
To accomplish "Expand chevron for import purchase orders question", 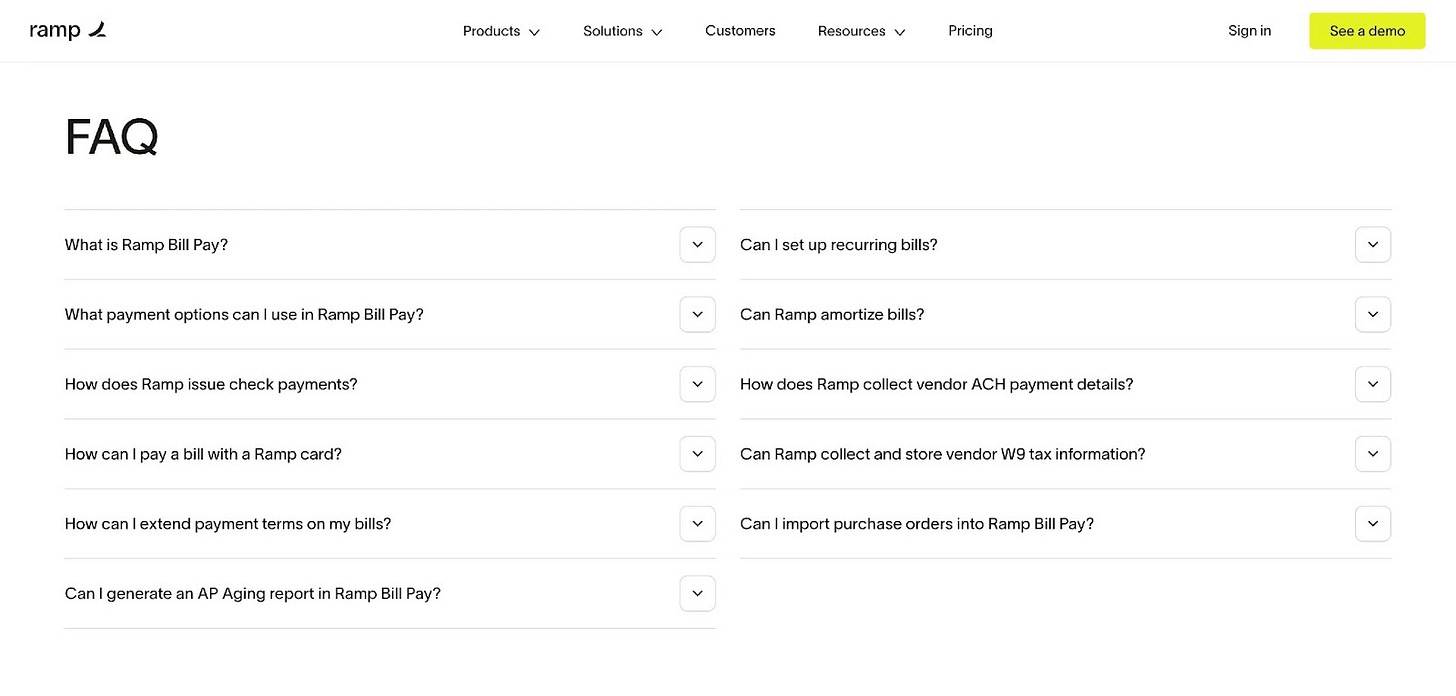I will (1372, 524).
